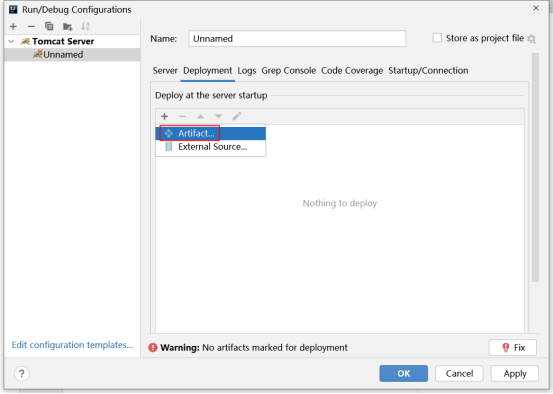This screenshot has width=553, height=394.
Task: Click the vertical scrollbar on right
Action: click(x=535, y=168)
